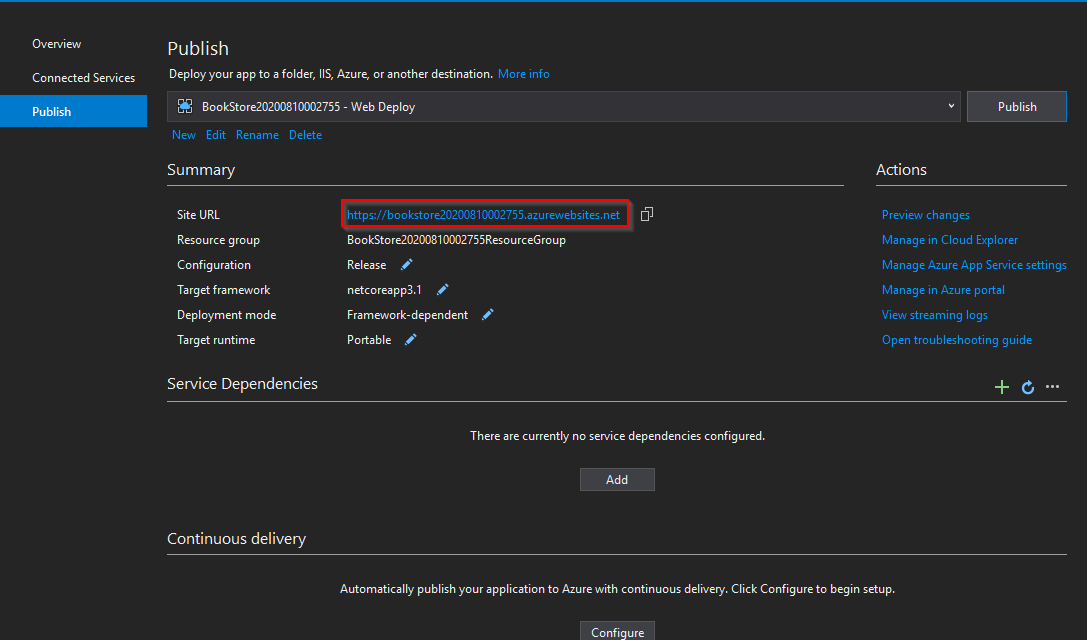1087x640 pixels.
Task: Switch to the Overview tab
Action: click(57, 44)
